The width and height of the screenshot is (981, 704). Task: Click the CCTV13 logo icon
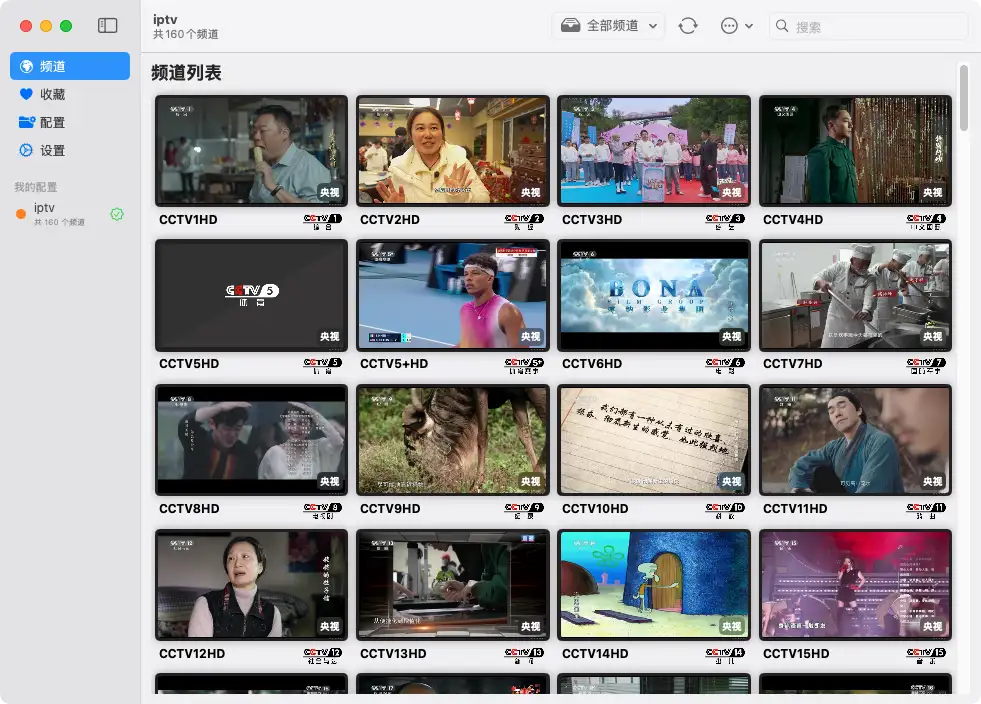click(x=524, y=656)
